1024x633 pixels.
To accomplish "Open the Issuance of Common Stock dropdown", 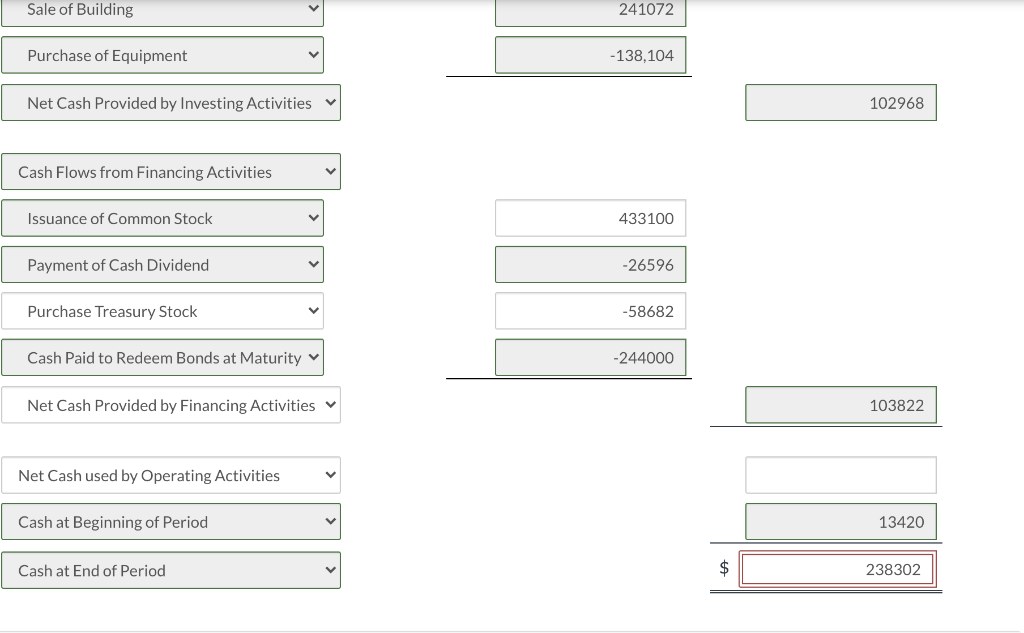I will (163, 218).
